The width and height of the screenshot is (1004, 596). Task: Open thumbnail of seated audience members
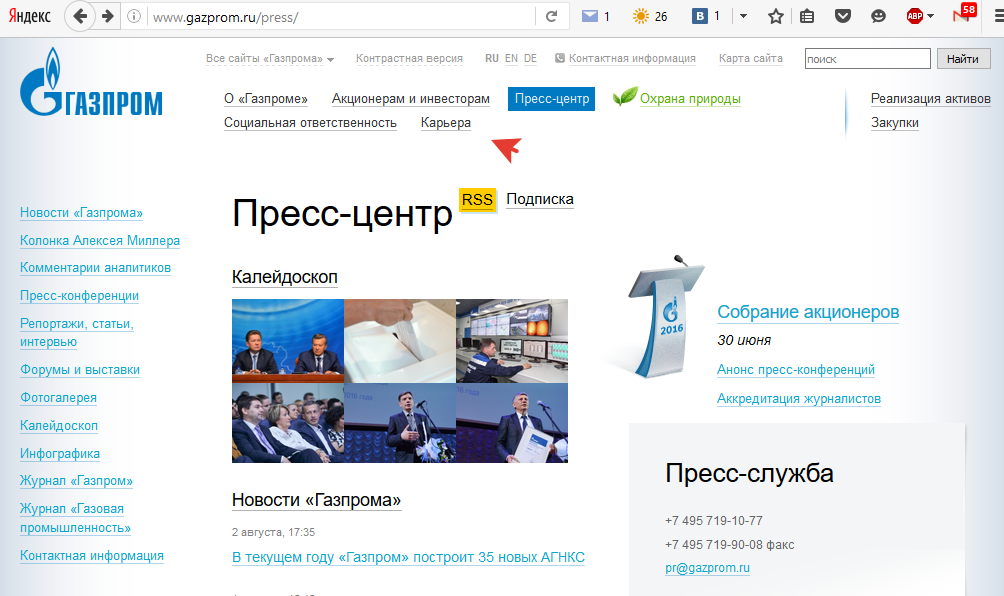pyautogui.click(x=287, y=423)
